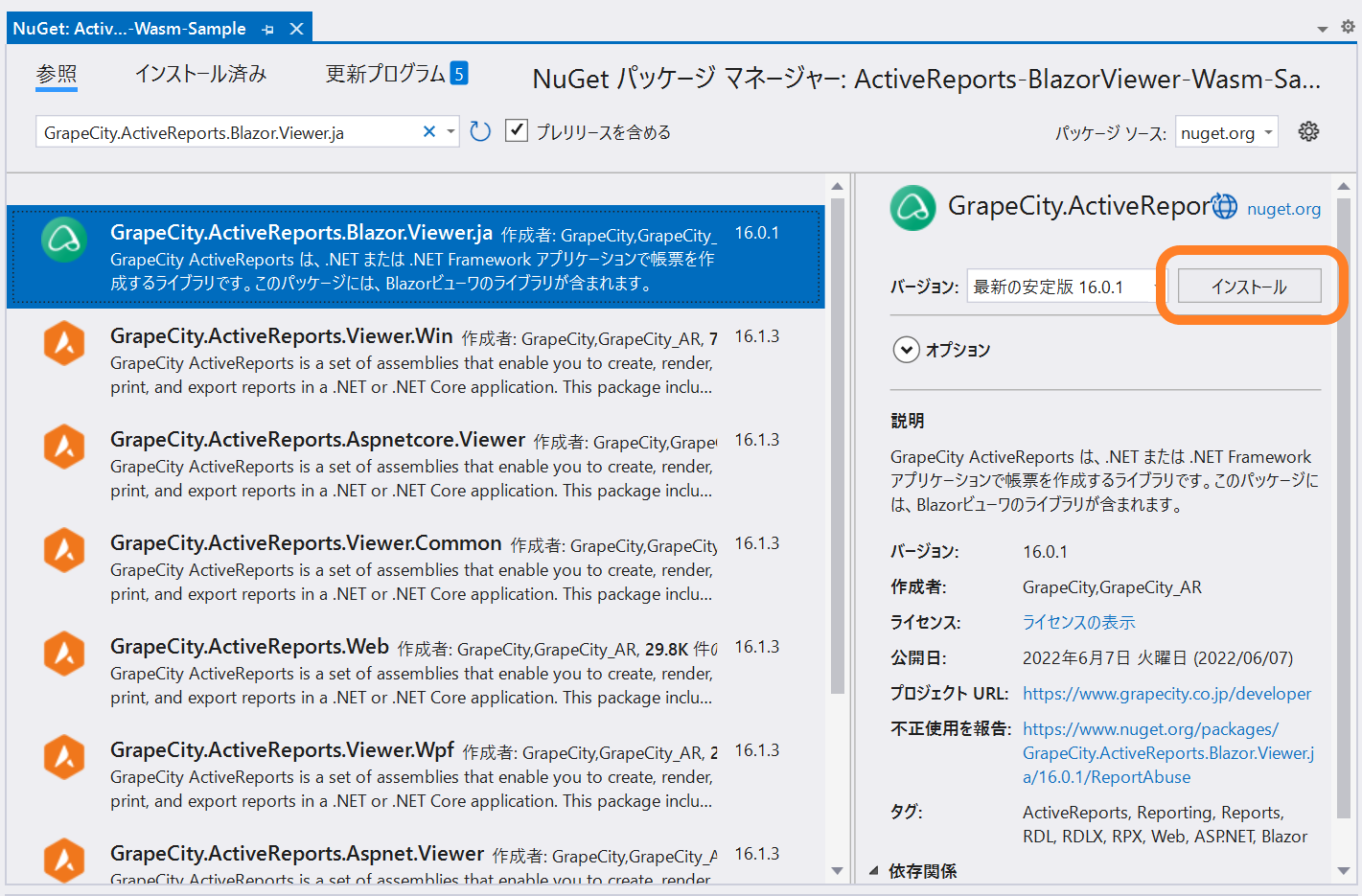
Task: Toggle the プレリリースを含める checkbox
Action: (x=517, y=130)
